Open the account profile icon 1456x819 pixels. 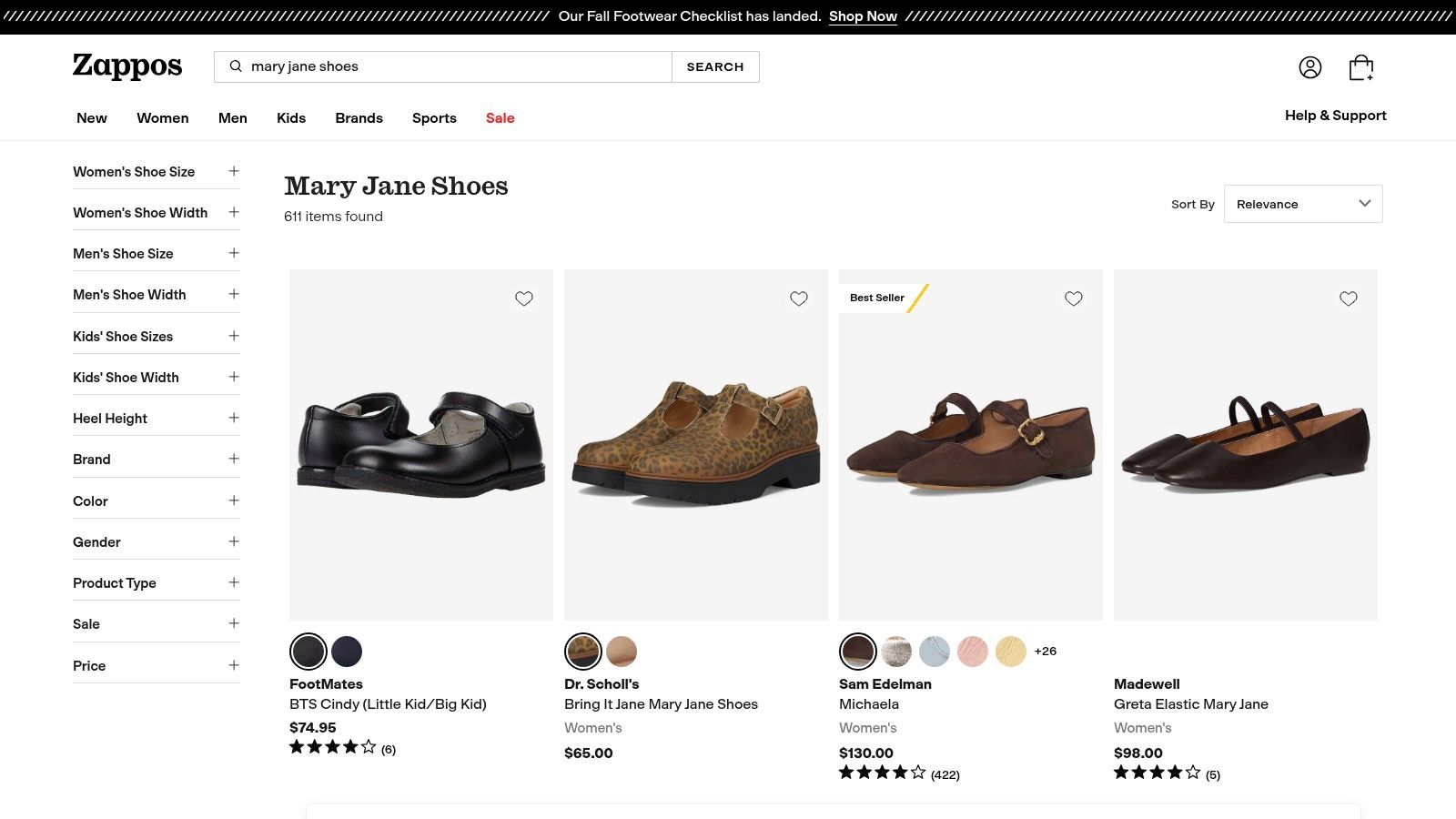(1309, 67)
